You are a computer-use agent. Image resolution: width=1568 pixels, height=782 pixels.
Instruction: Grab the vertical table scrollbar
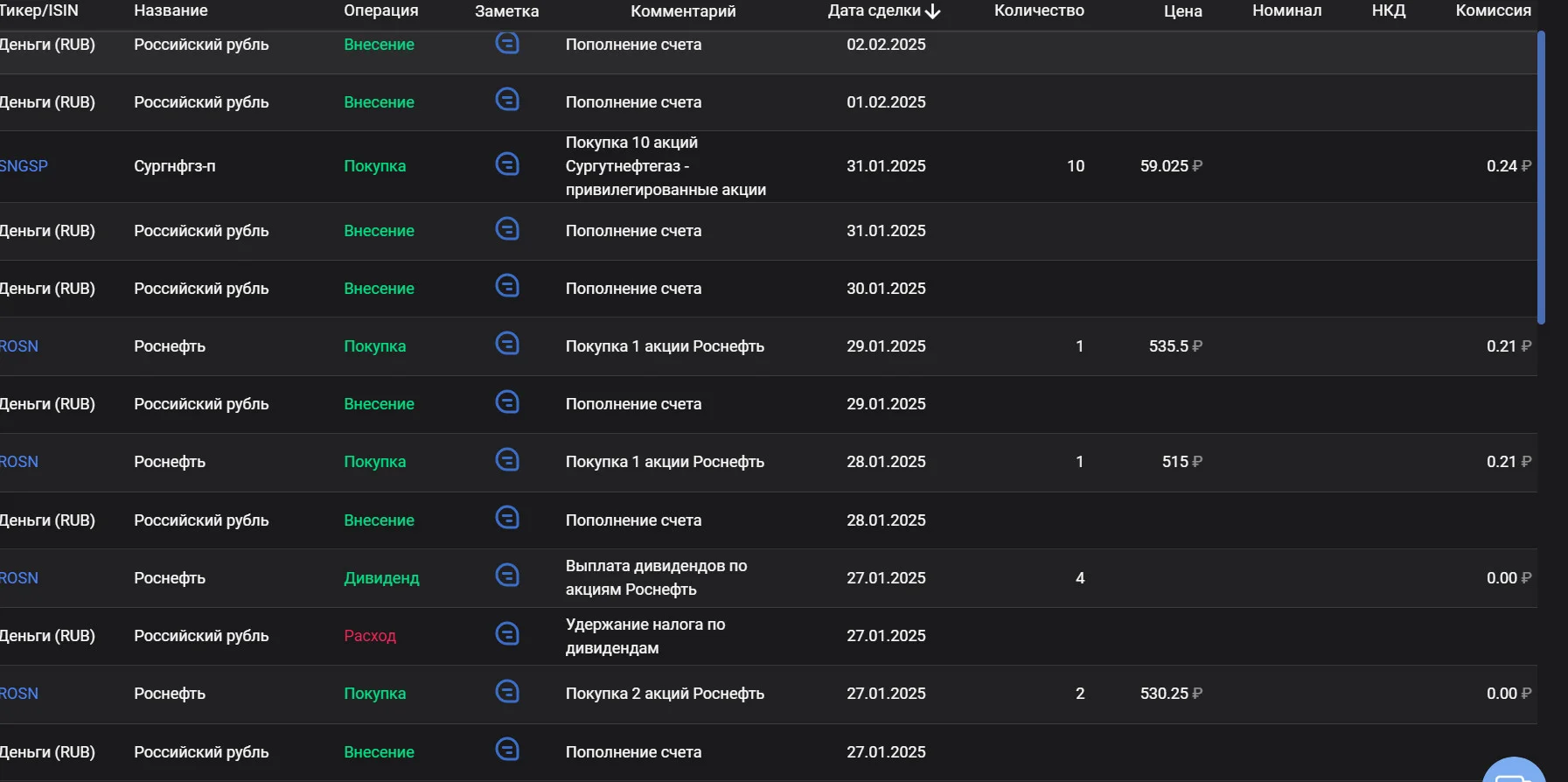pyautogui.click(x=1541, y=178)
